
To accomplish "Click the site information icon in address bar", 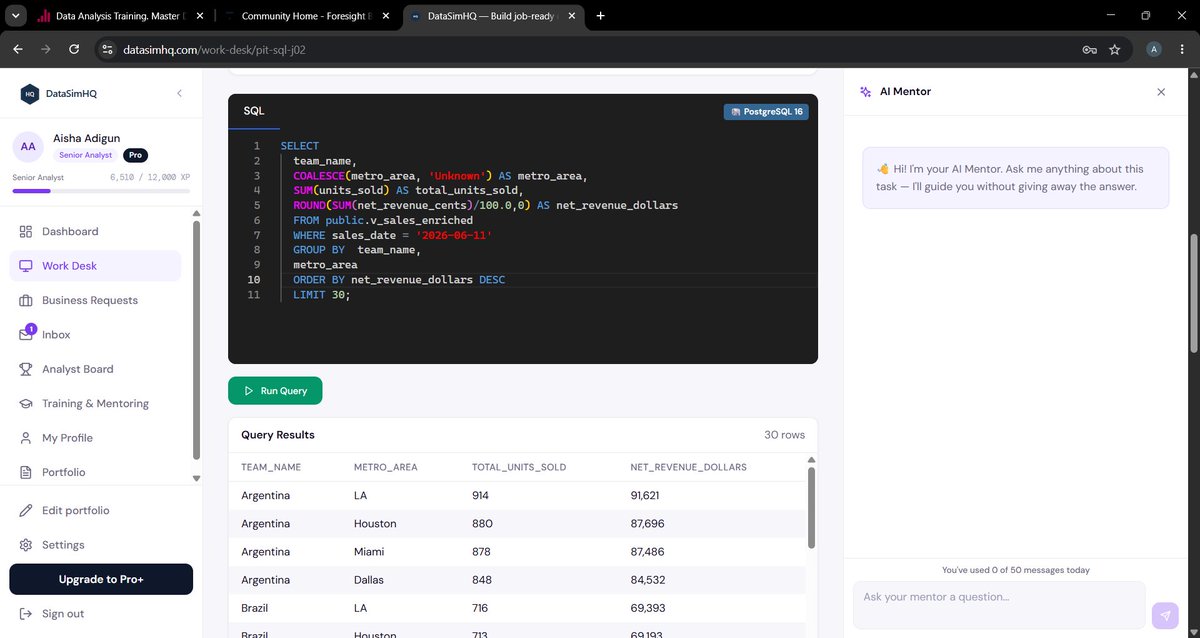I will pos(107,49).
